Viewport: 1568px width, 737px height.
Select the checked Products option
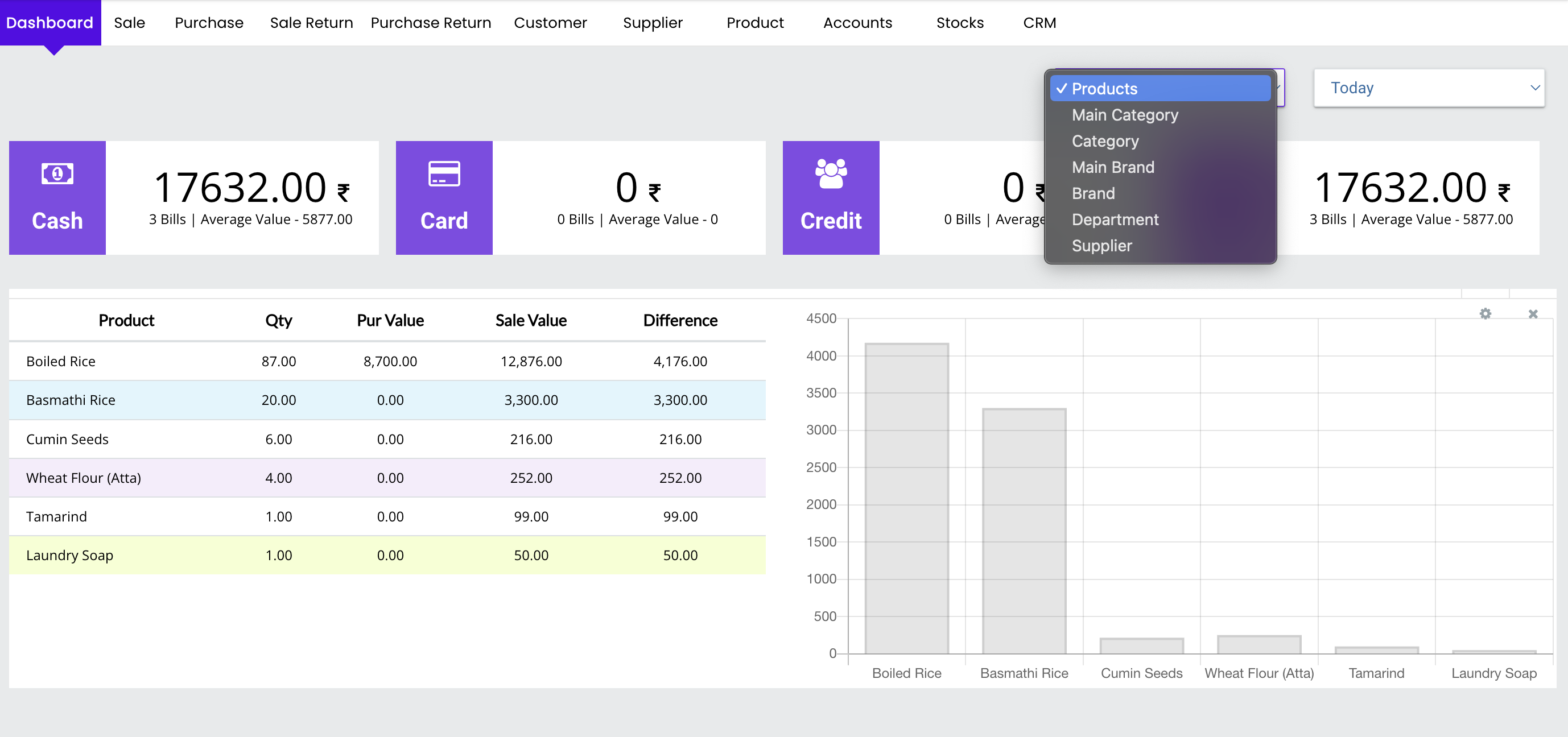(x=1104, y=89)
